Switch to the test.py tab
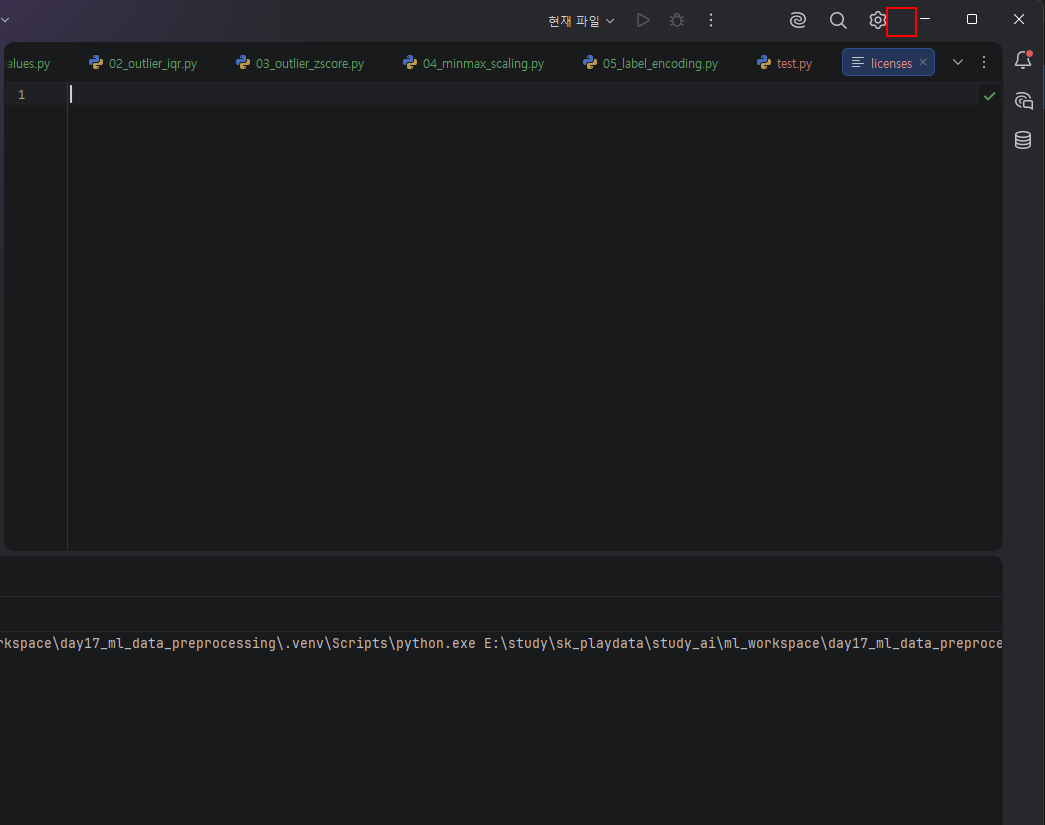Image resolution: width=1045 pixels, height=825 pixels. (784, 63)
